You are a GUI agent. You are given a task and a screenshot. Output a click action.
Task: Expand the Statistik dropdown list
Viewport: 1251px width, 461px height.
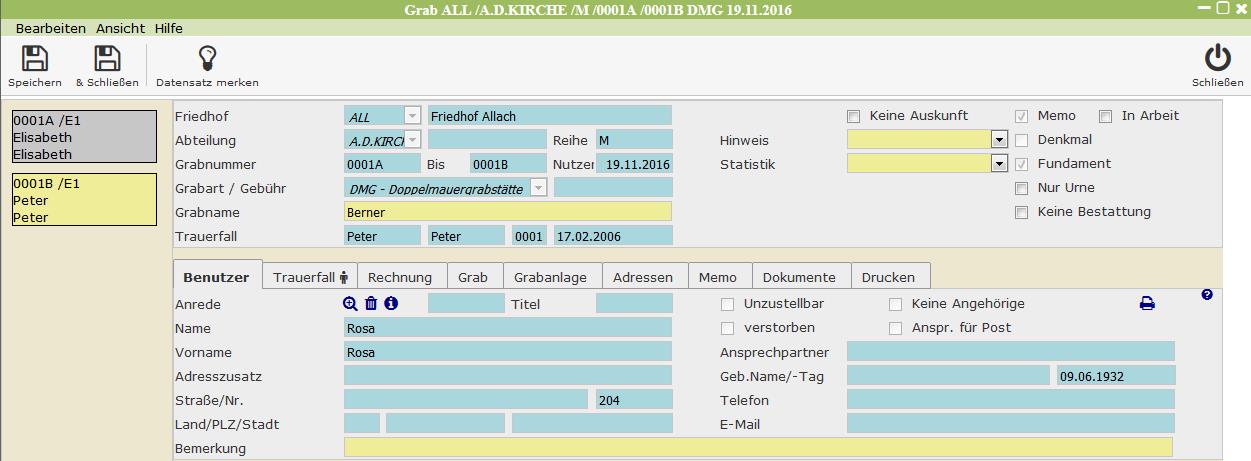(x=998, y=164)
